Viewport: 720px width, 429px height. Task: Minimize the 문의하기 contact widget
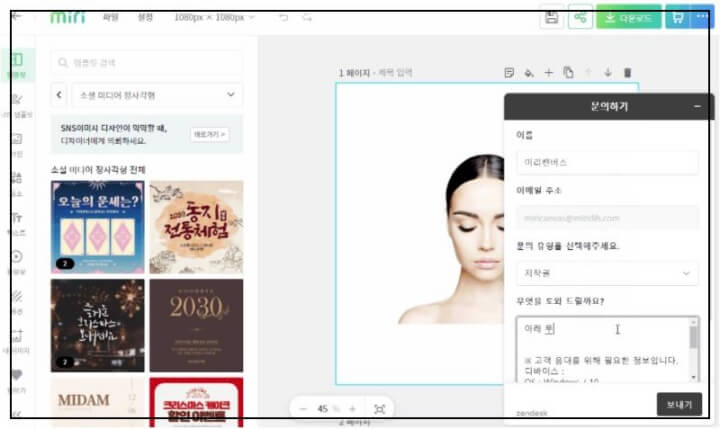698,107
